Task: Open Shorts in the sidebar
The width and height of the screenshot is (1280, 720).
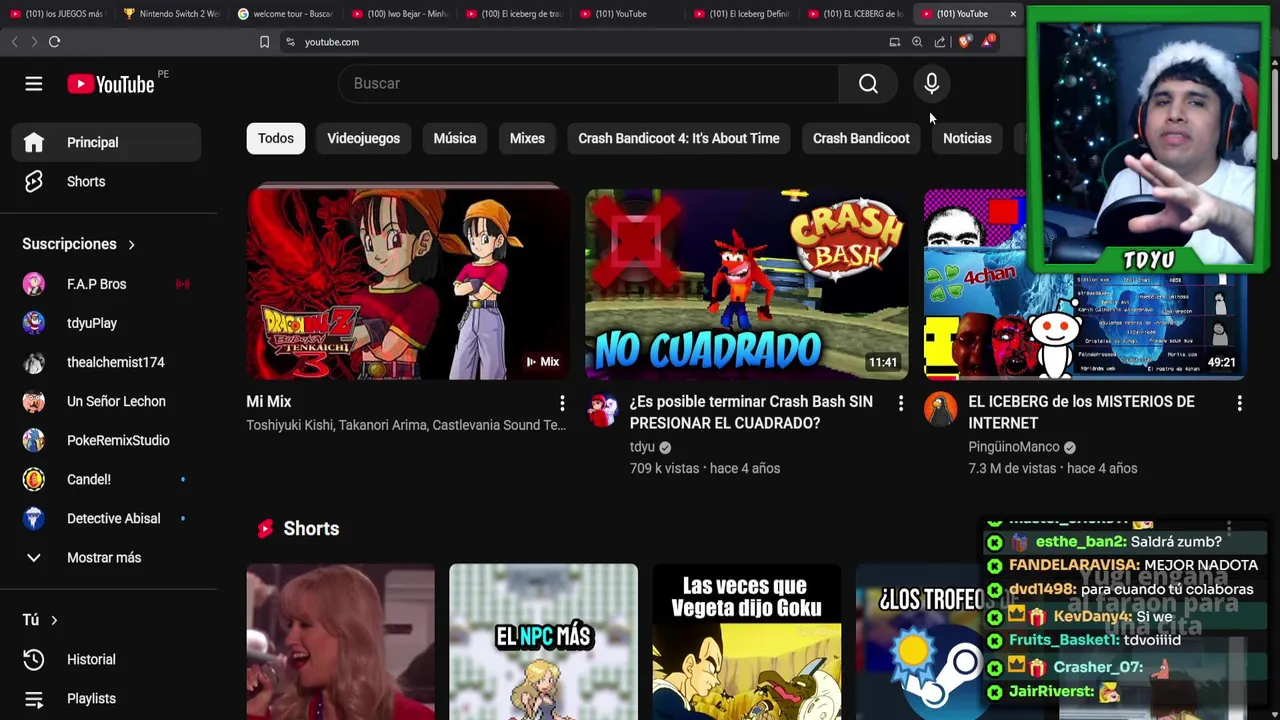Action: point(106,182)
